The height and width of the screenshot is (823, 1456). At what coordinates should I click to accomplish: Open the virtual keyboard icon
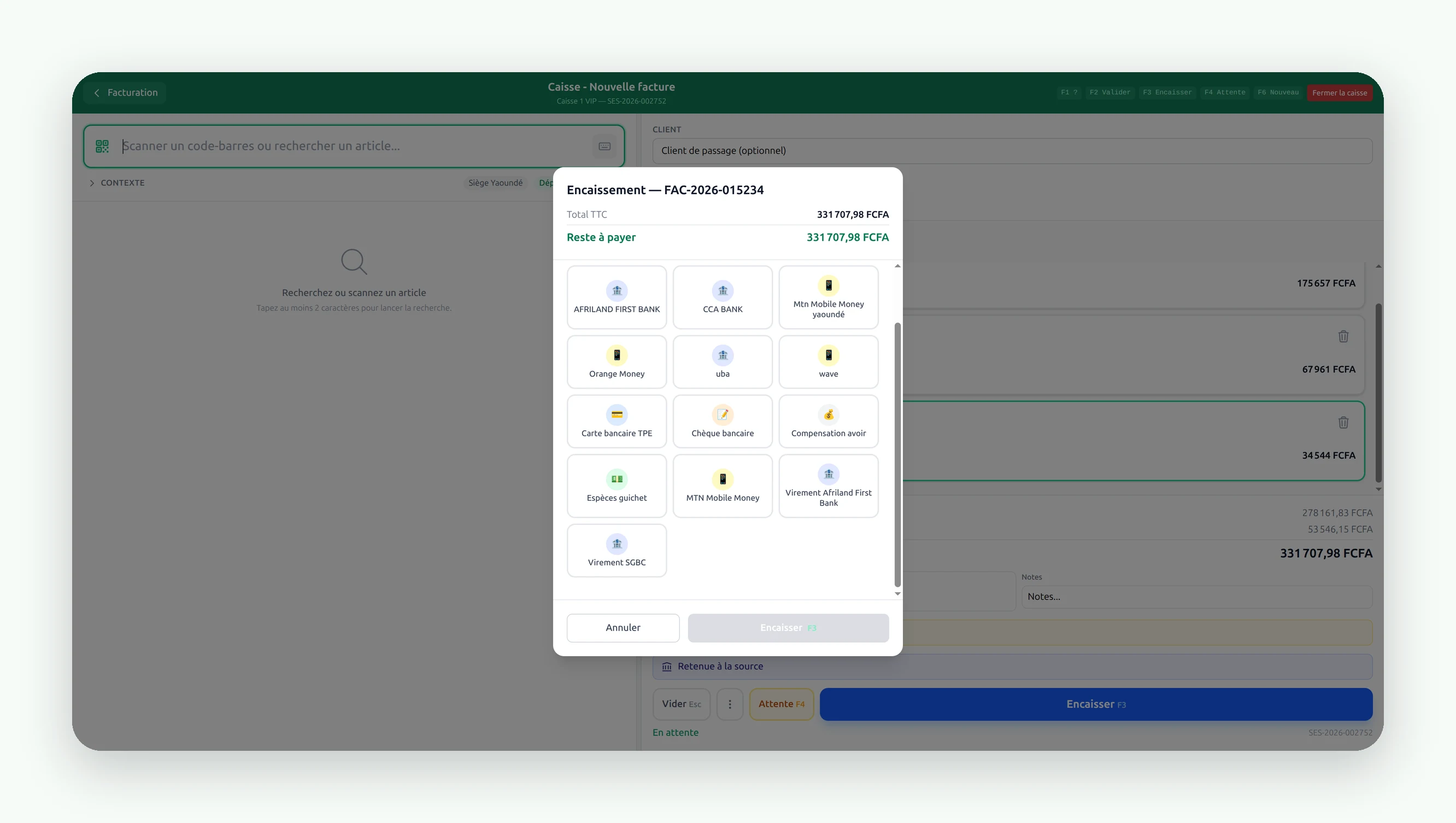[604, 147]
